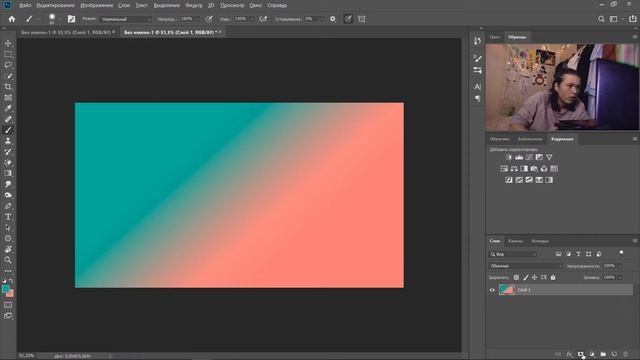Switch to the Каналы tab
This screenshot has height=360, width=640.
[x=515, y=241]
